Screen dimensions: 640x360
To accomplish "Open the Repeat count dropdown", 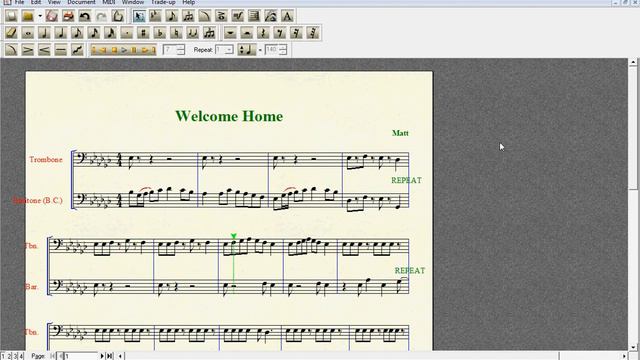I will point(229,50).
